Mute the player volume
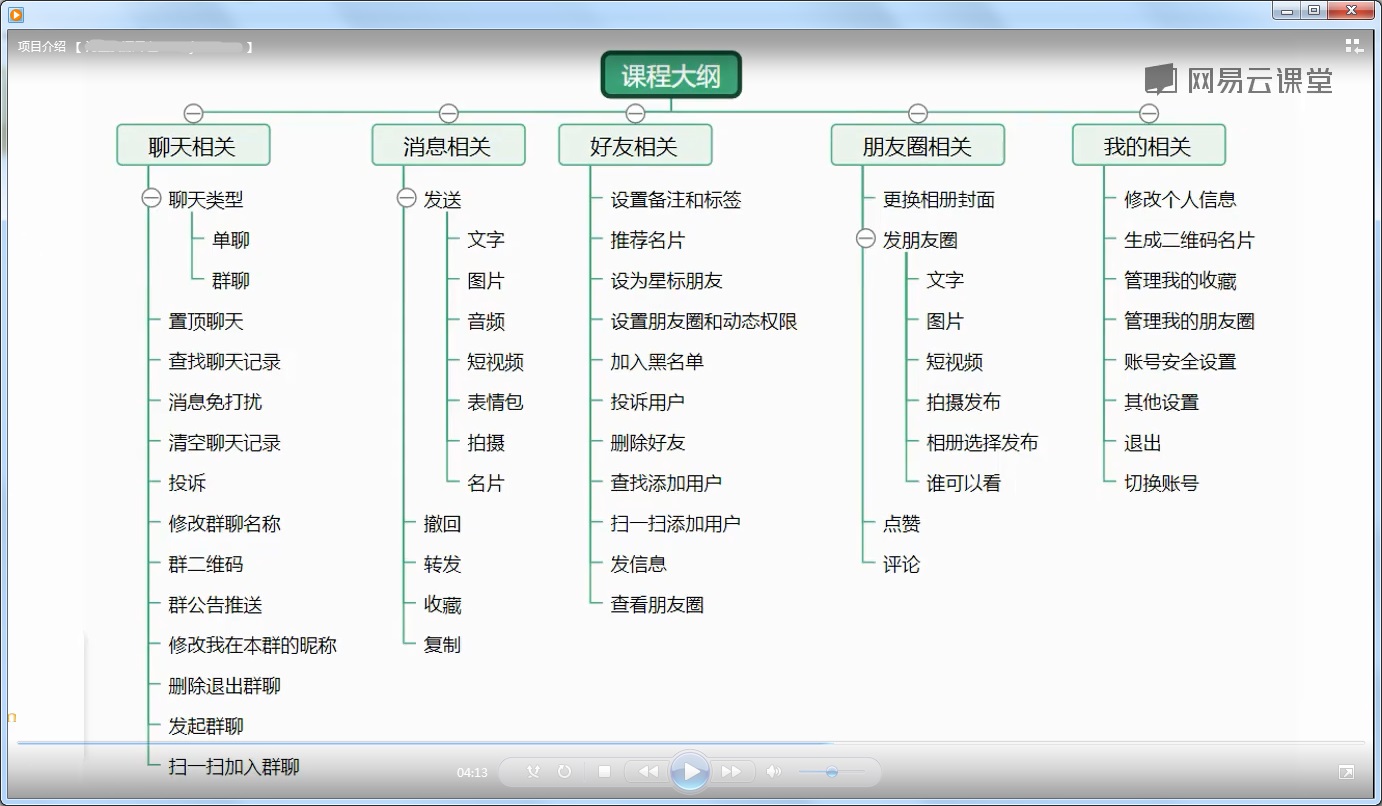This screenshot has width=1382, height=806. tap(773, 772)
